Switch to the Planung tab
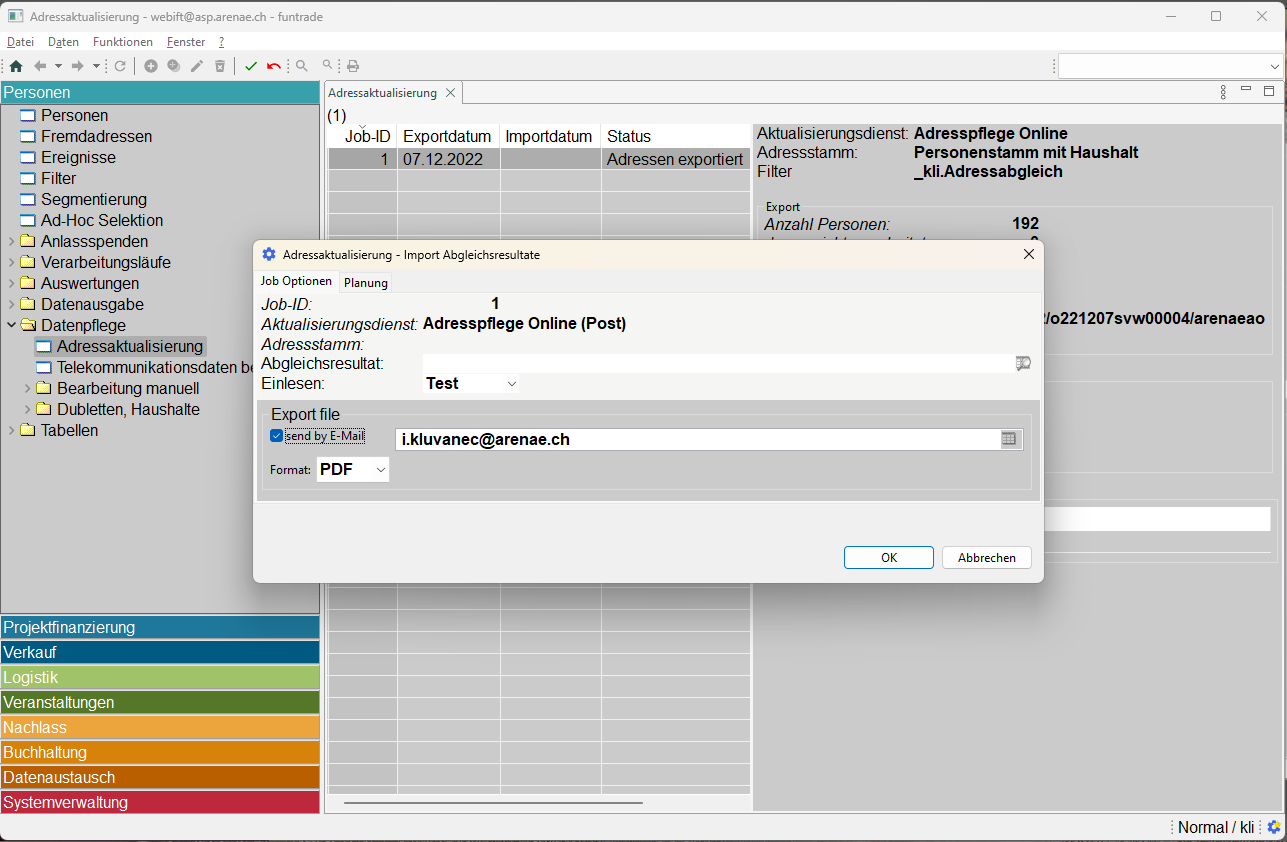 pyautogui.click(x=365, y=283)
